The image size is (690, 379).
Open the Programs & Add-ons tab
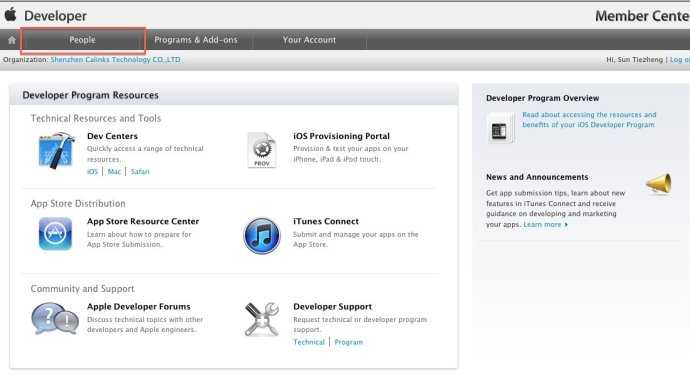click(x=196, y=40)
